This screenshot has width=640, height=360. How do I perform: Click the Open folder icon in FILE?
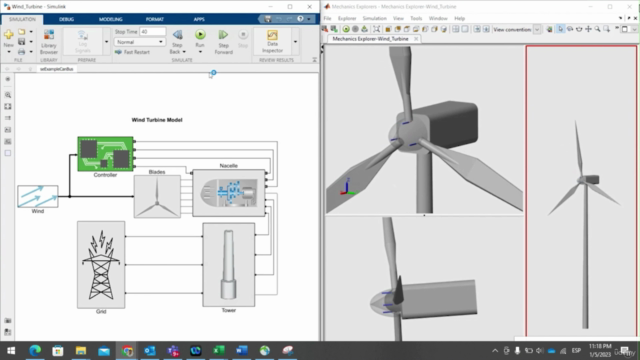[22, 32]
